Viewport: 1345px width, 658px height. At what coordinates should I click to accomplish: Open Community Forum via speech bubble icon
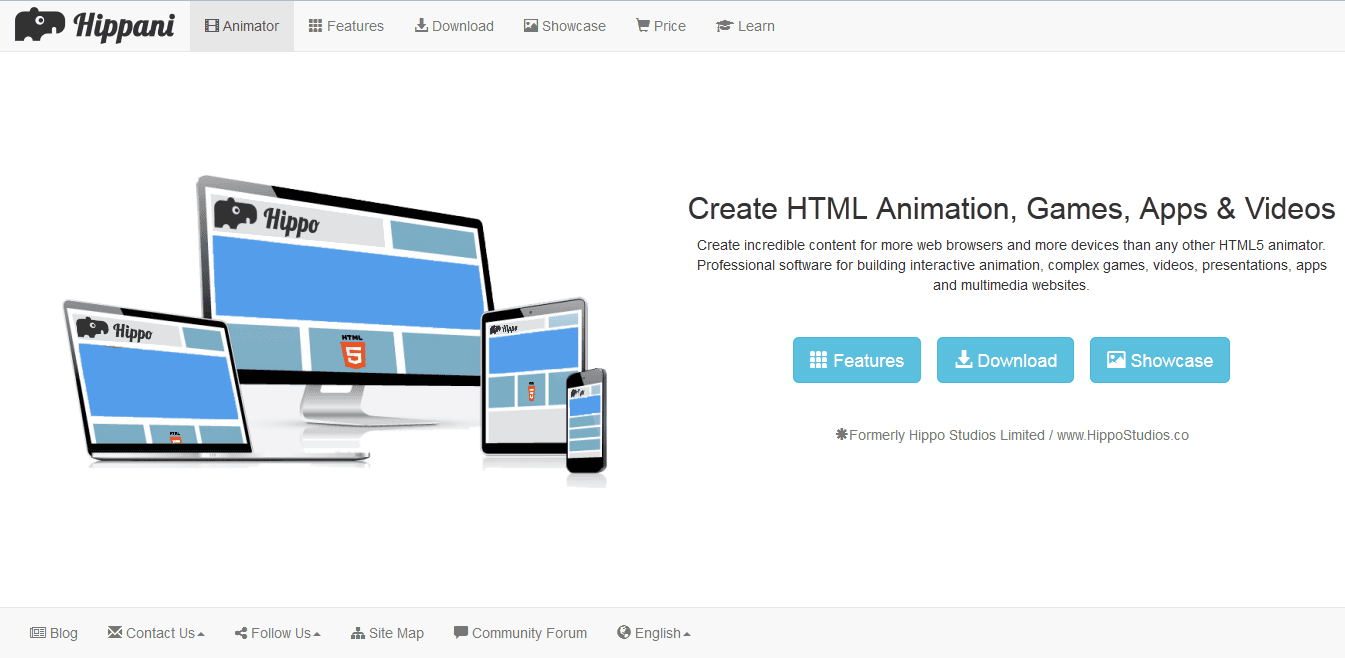click(x=461, y=633)
